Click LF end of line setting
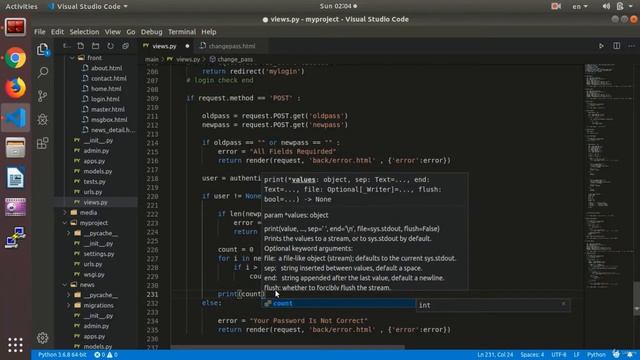 click(576, 355)
